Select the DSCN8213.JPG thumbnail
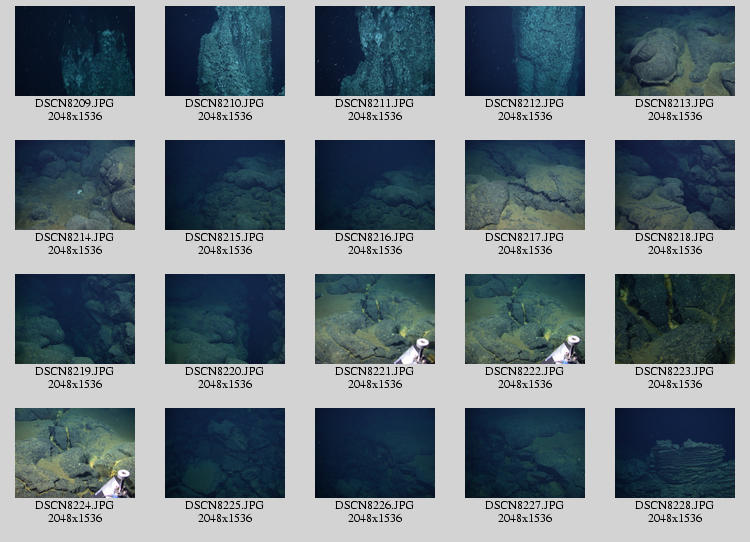 click(675, 51)
